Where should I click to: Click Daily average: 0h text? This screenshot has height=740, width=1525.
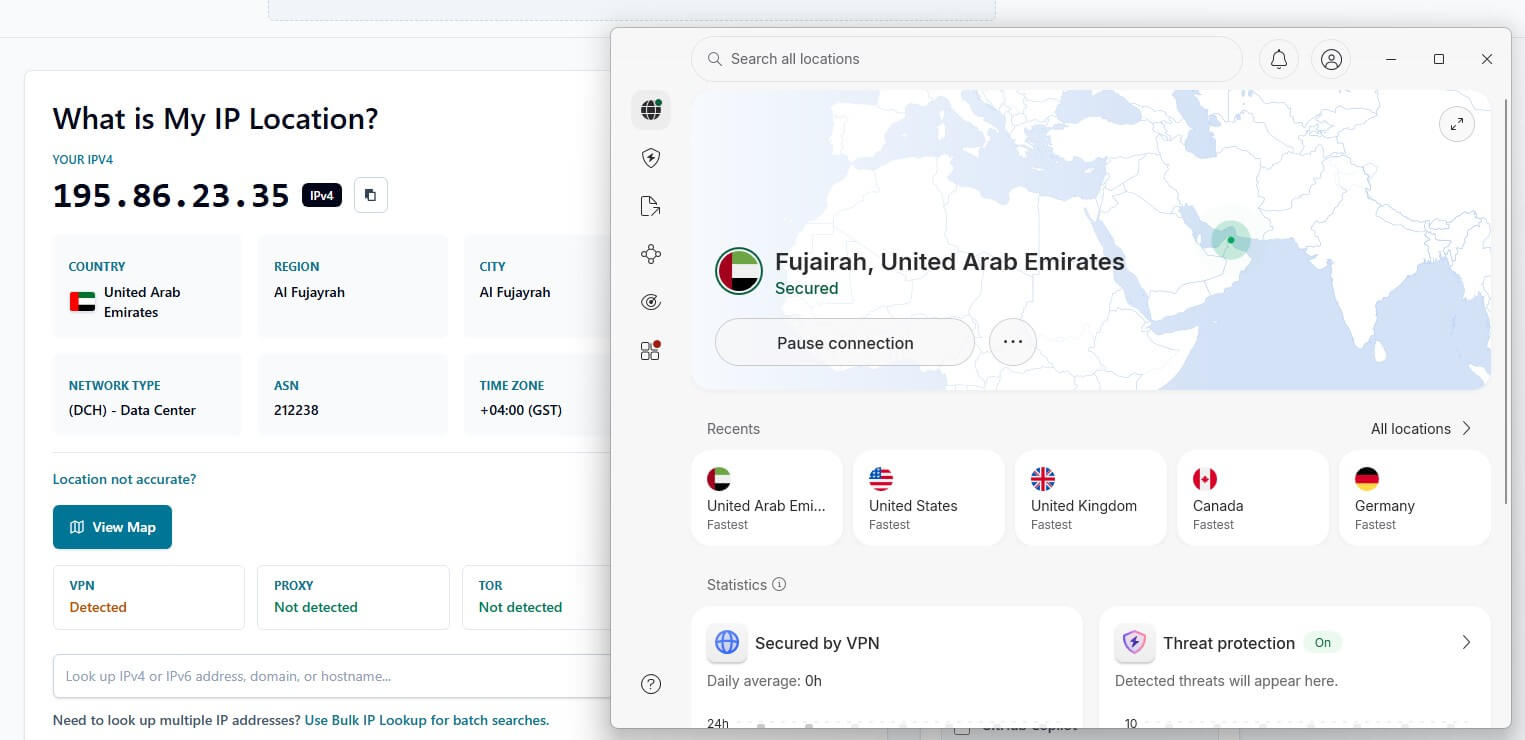click(x=764, y=681)
